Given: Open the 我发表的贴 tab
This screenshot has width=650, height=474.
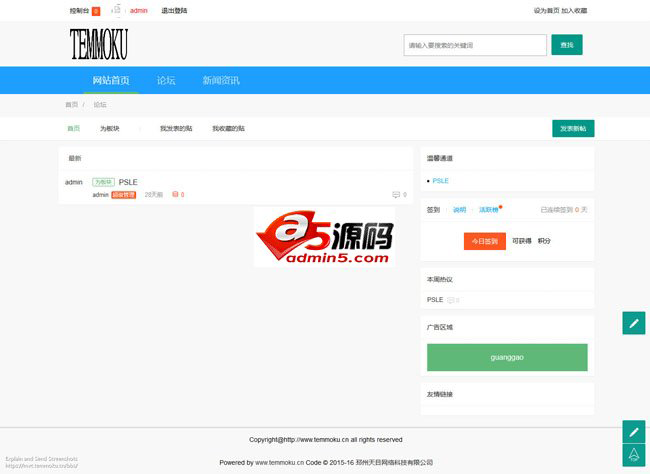Looking at the screenshot, I should click(176, 129).
